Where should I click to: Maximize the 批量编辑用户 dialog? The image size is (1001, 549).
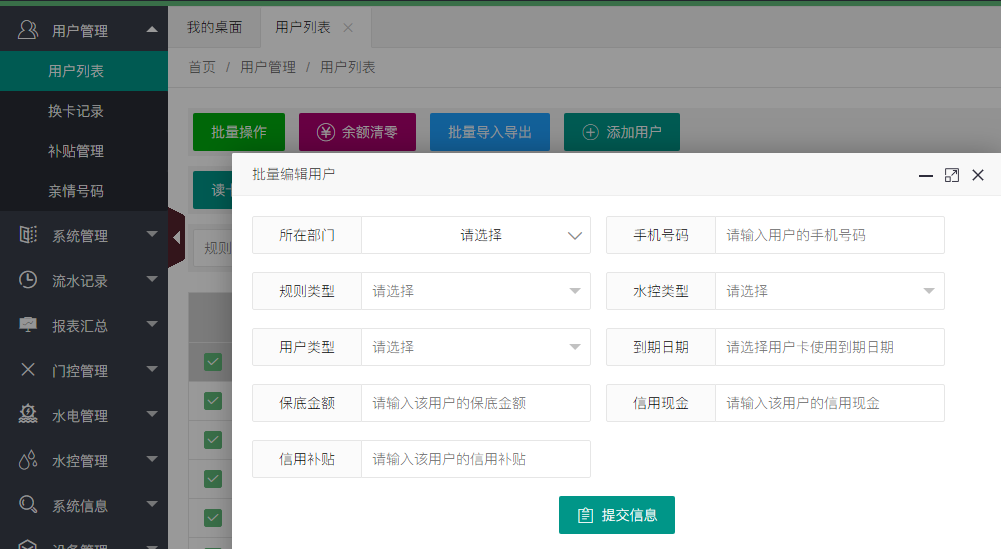pos(952,175)
